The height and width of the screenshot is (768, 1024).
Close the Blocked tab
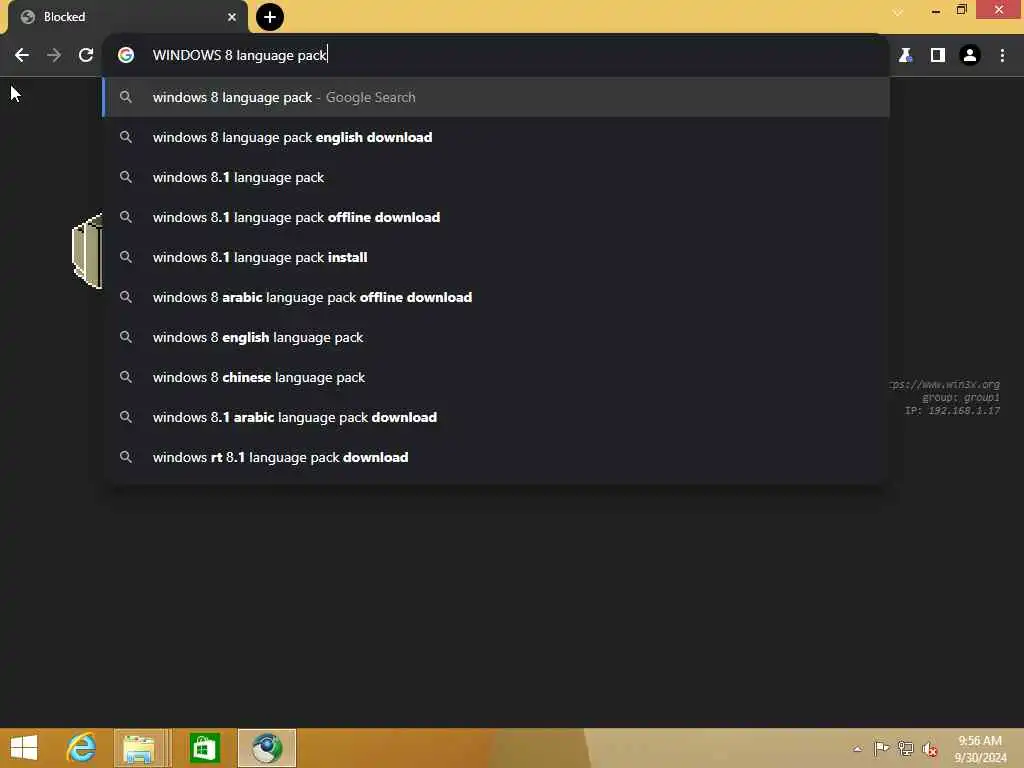pyautogui.click(x=232, y=17)
